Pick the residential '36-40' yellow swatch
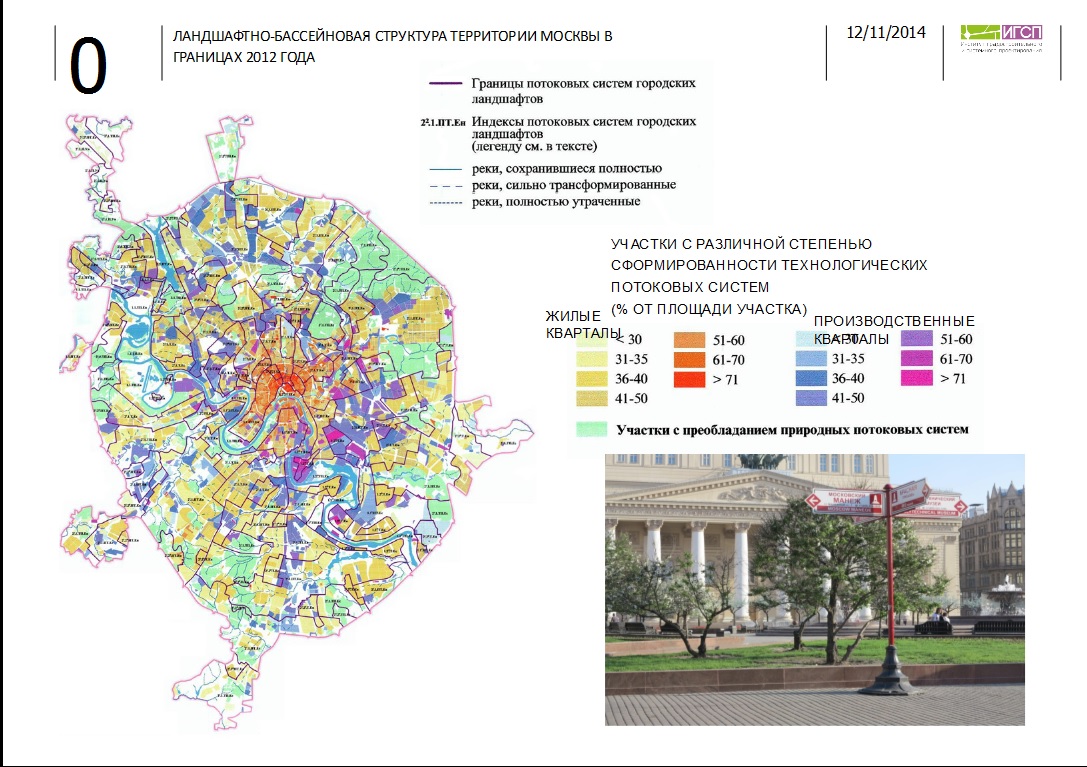Image resolution: width=1087 pixels, height=767 pixels. point(591,379)
